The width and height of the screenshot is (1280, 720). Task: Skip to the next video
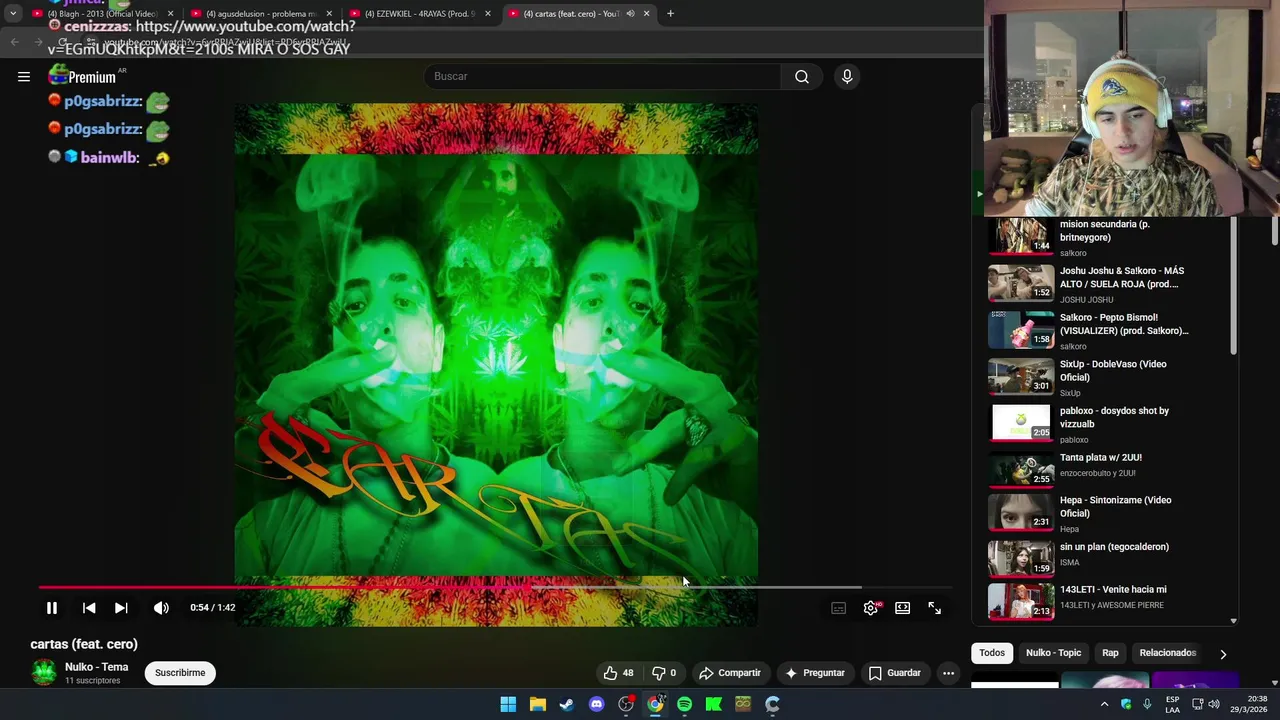pyautogui.click(x=121, y=607)
